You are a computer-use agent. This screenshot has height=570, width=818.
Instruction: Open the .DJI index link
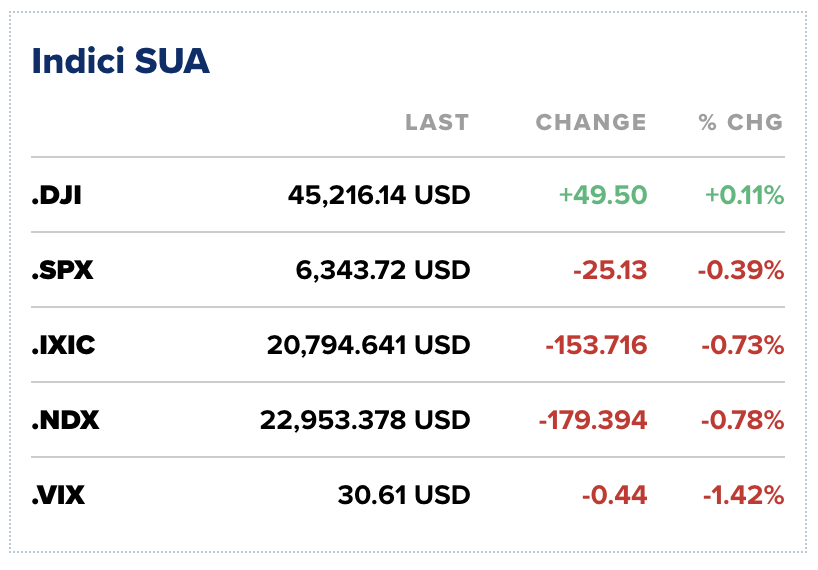tap(56, 195)
